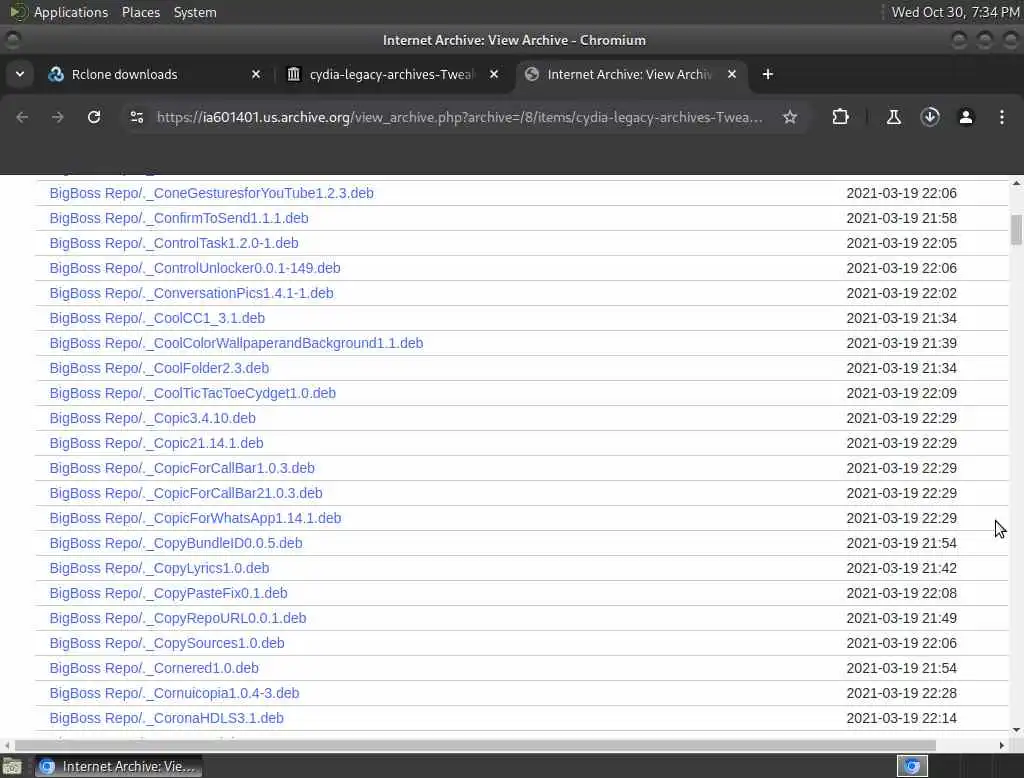The width and height of the screenshot is (1024, 778).
Task: Click the vertical scrollbar thumb
Action: tap(1016, 229)
